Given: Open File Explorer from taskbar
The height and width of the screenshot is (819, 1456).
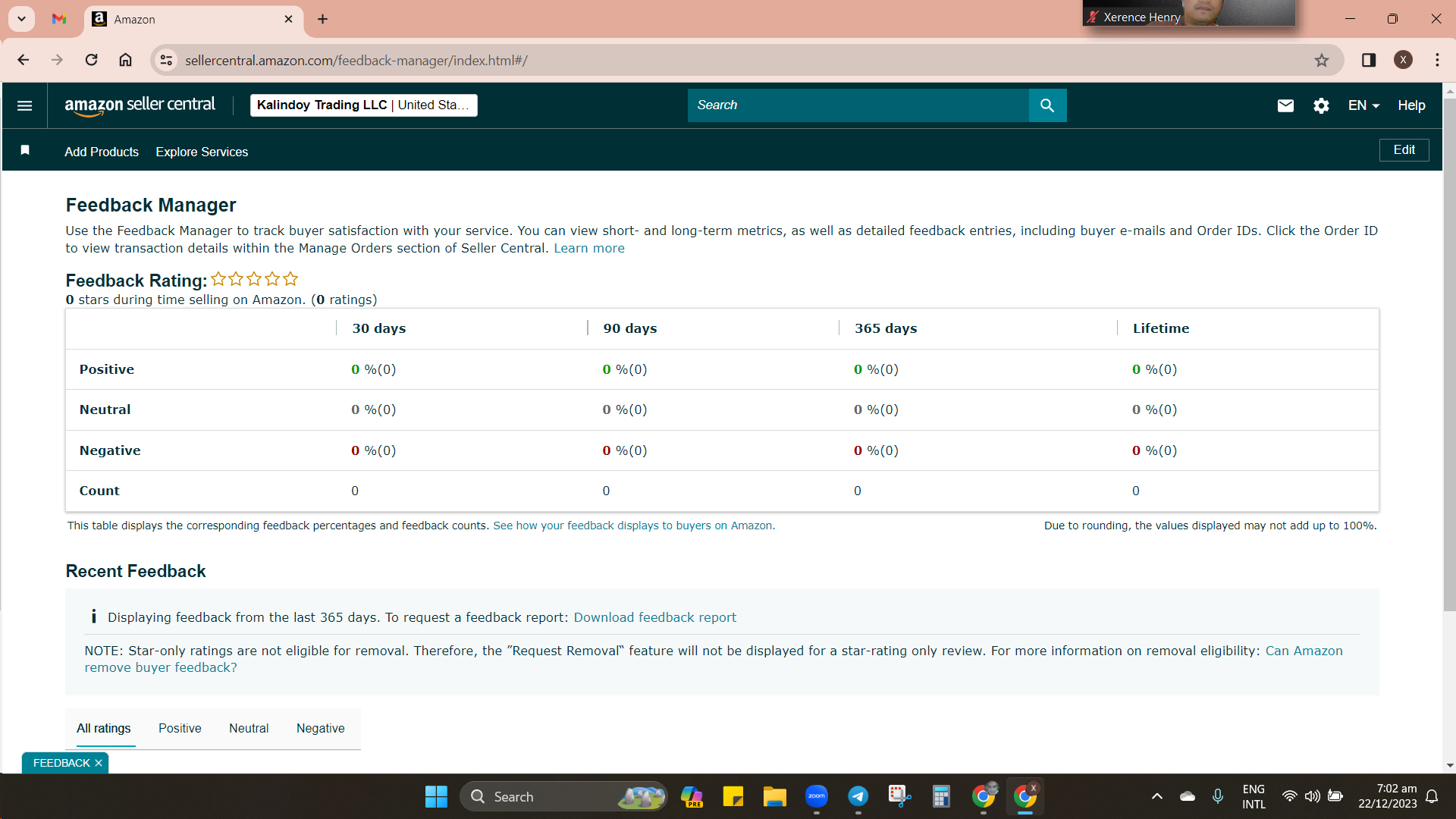Looking at the screenshot, I should [774, 797].
